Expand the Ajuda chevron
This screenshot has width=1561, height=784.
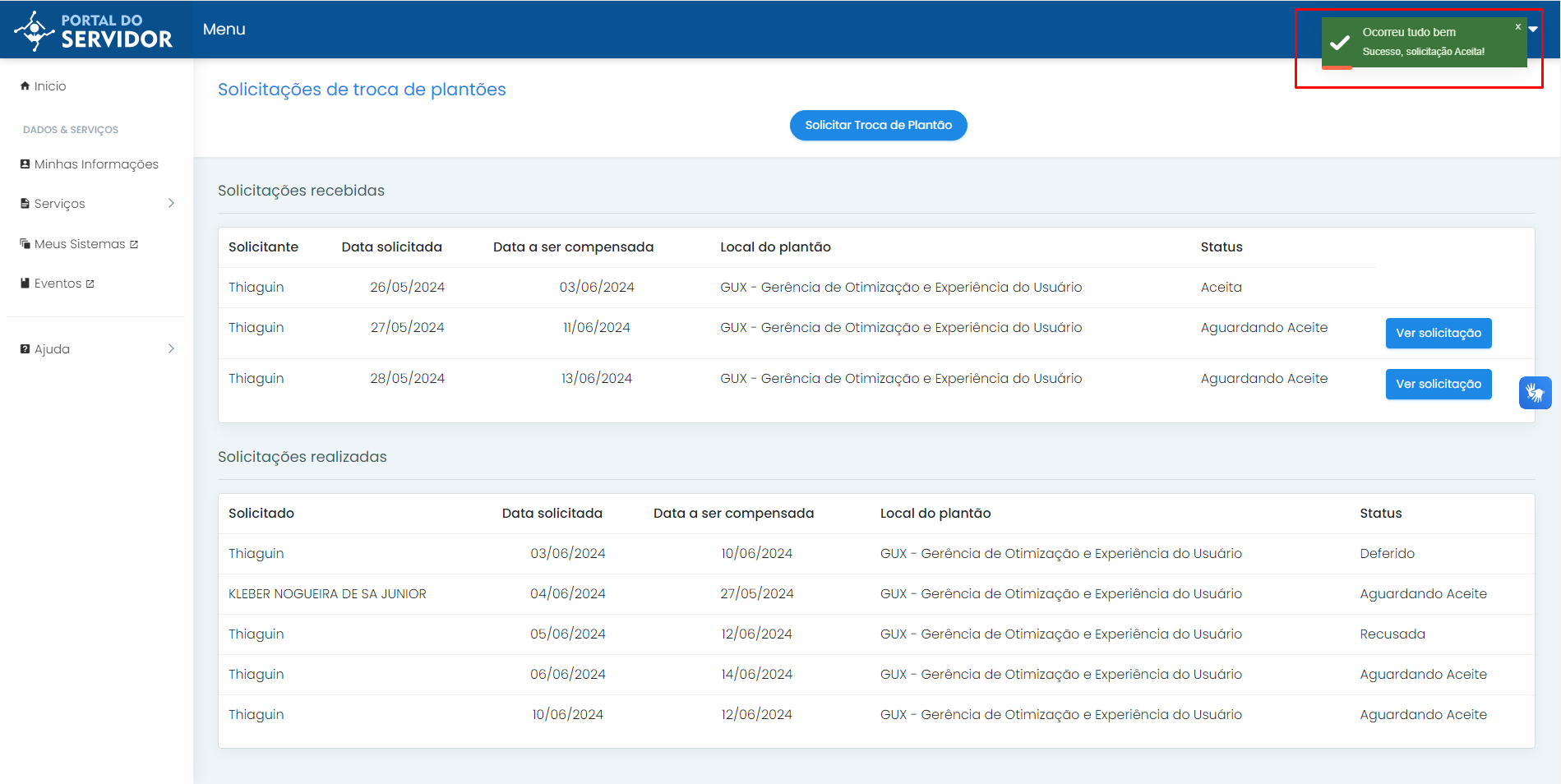[x=171, y=348]
